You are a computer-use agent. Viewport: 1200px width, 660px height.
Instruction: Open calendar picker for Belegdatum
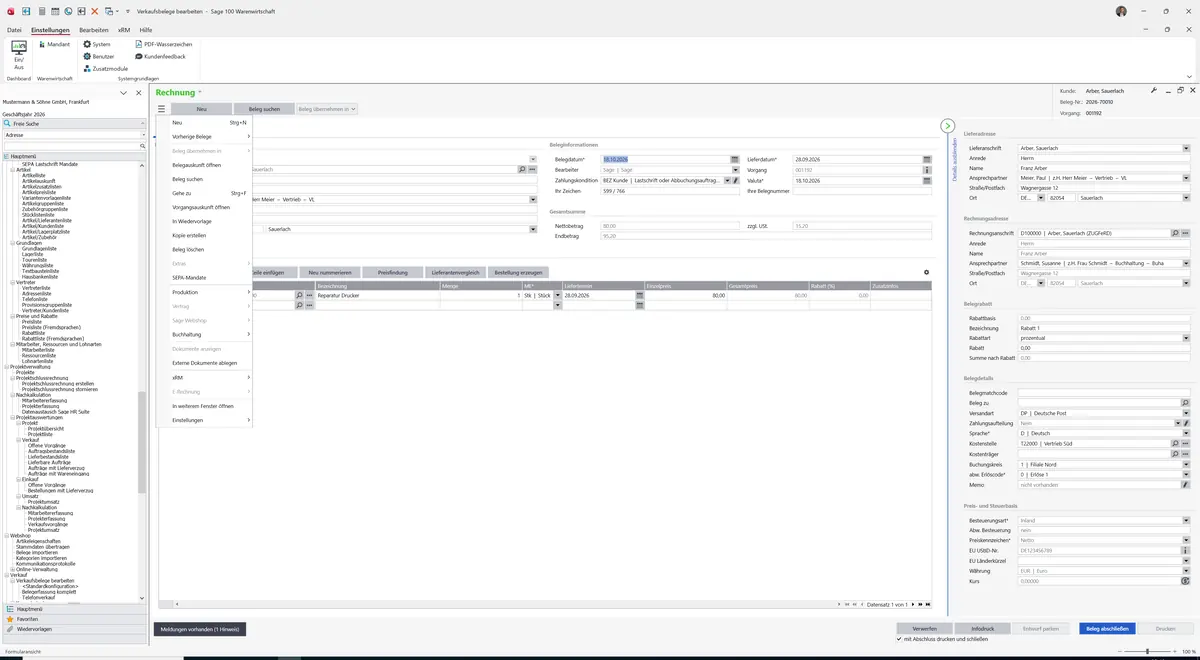[x=735, y=159]
